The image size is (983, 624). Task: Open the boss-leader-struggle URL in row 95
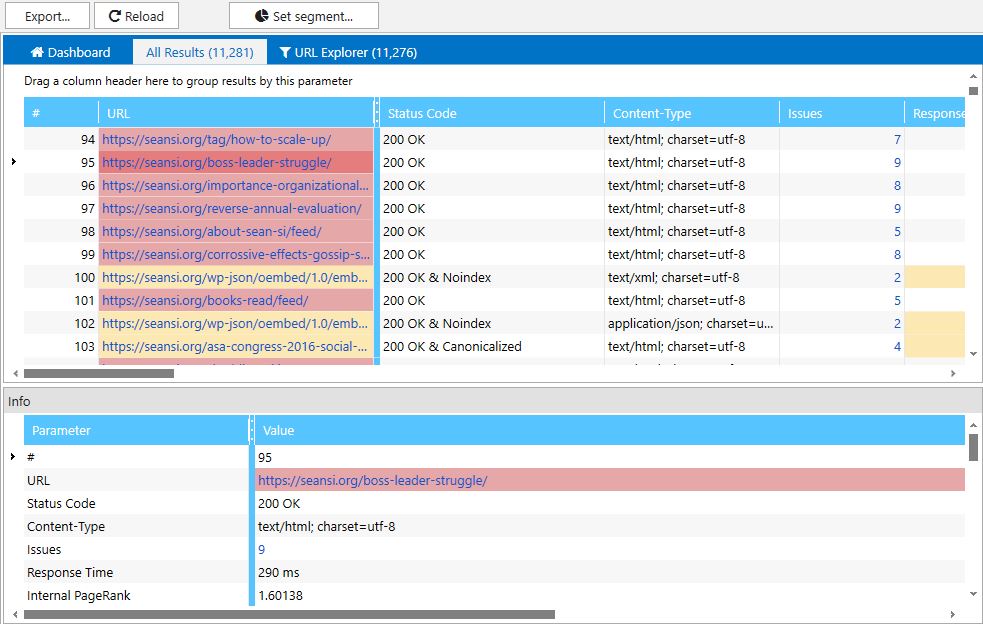coord(216,162)
